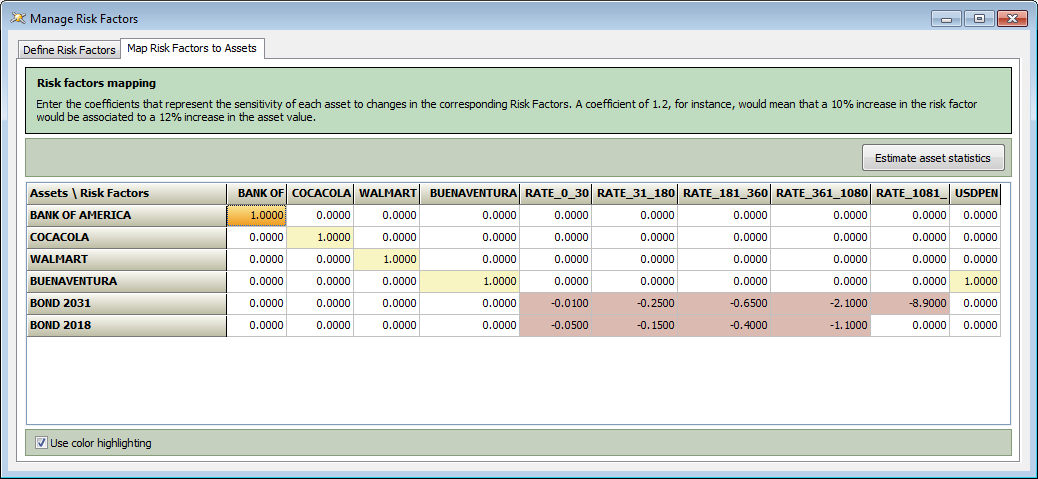Click the Assets \ Risk Factors corner header
Screen dimensions: 1038x479
coord(126,193)
